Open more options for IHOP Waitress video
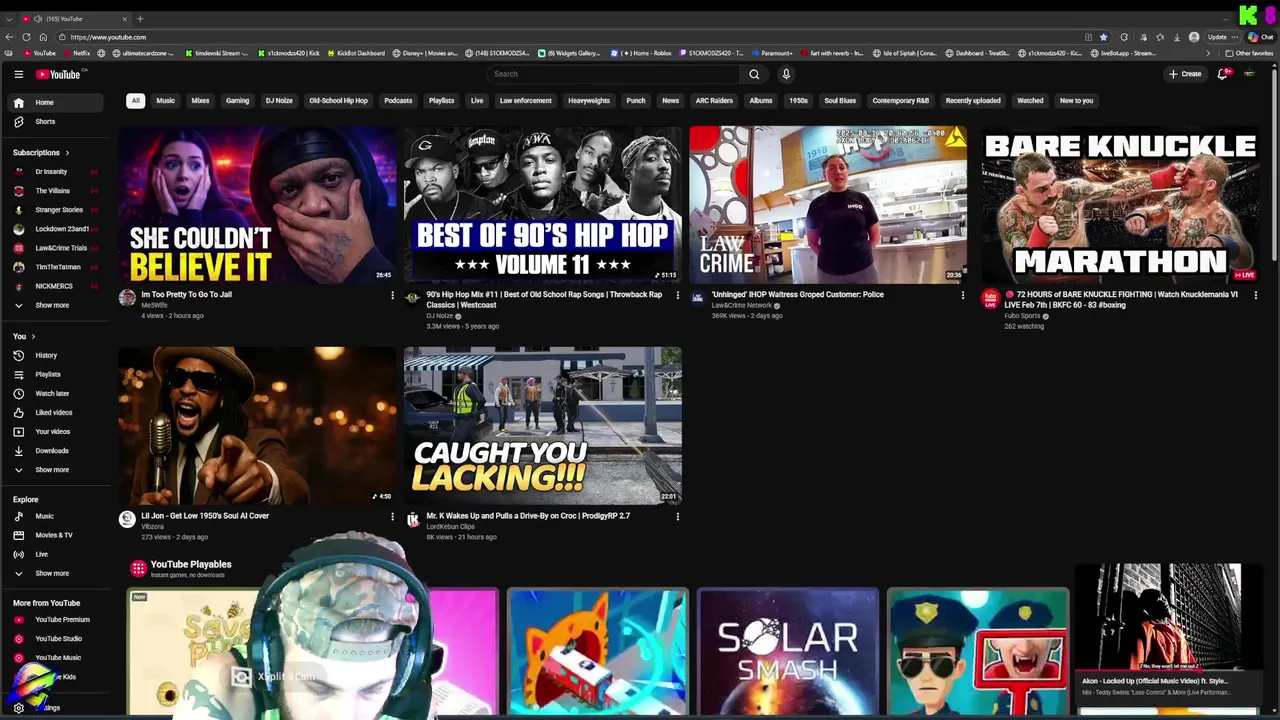Image resolution: width=1280 pixels, height=720 pixels. tap(962, 295)
